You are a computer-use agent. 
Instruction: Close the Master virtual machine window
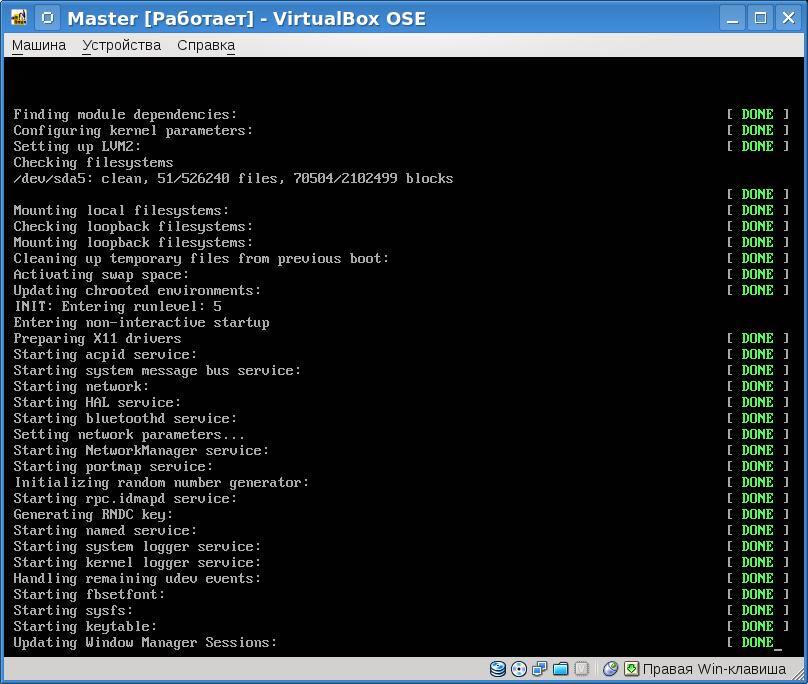pyautogui.click(x=787, y=18)
